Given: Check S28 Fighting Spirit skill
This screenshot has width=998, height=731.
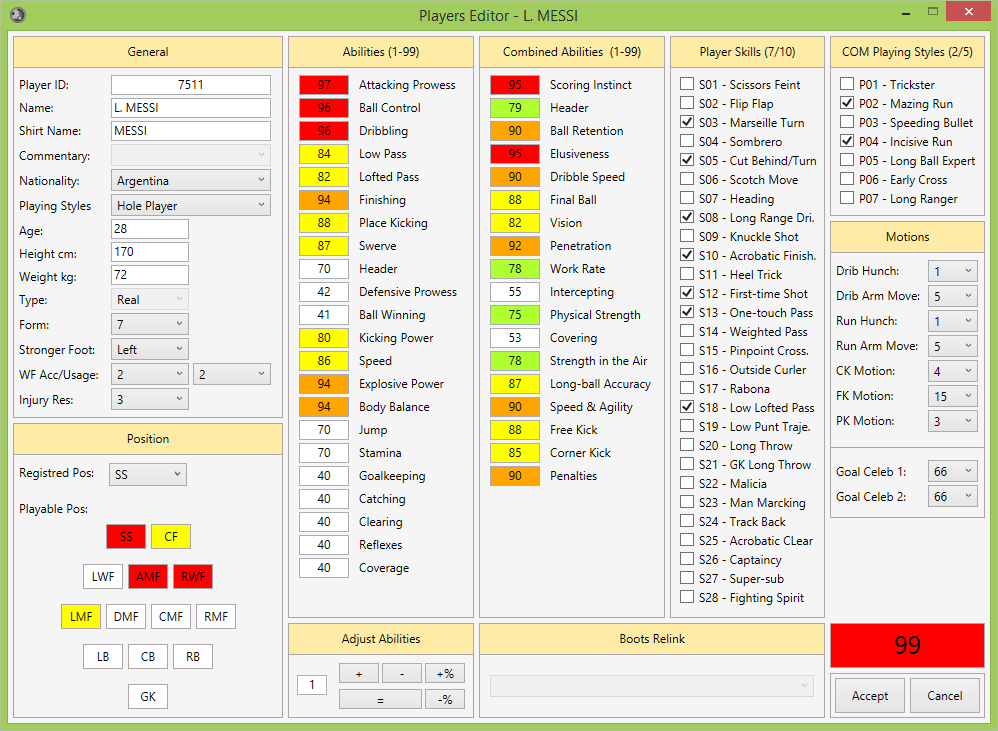Looking at the screenshot, I should [x=687, y=597].
